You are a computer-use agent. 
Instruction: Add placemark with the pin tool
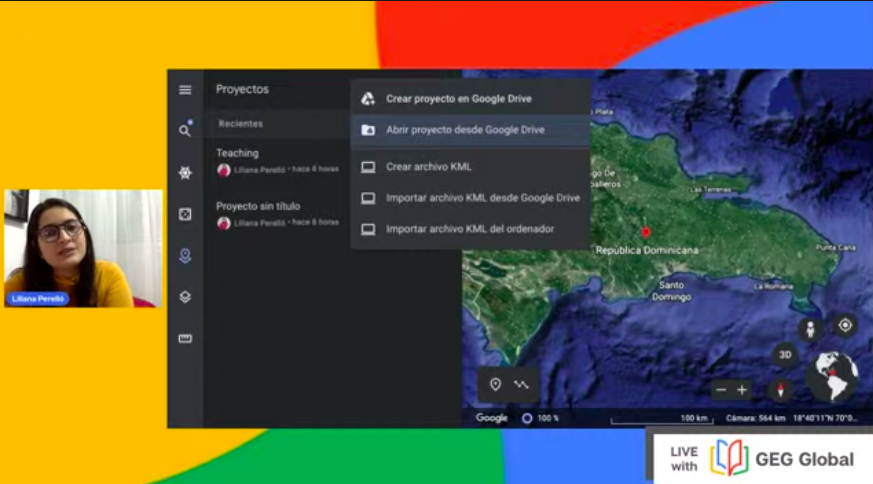[x=495, y=384]
